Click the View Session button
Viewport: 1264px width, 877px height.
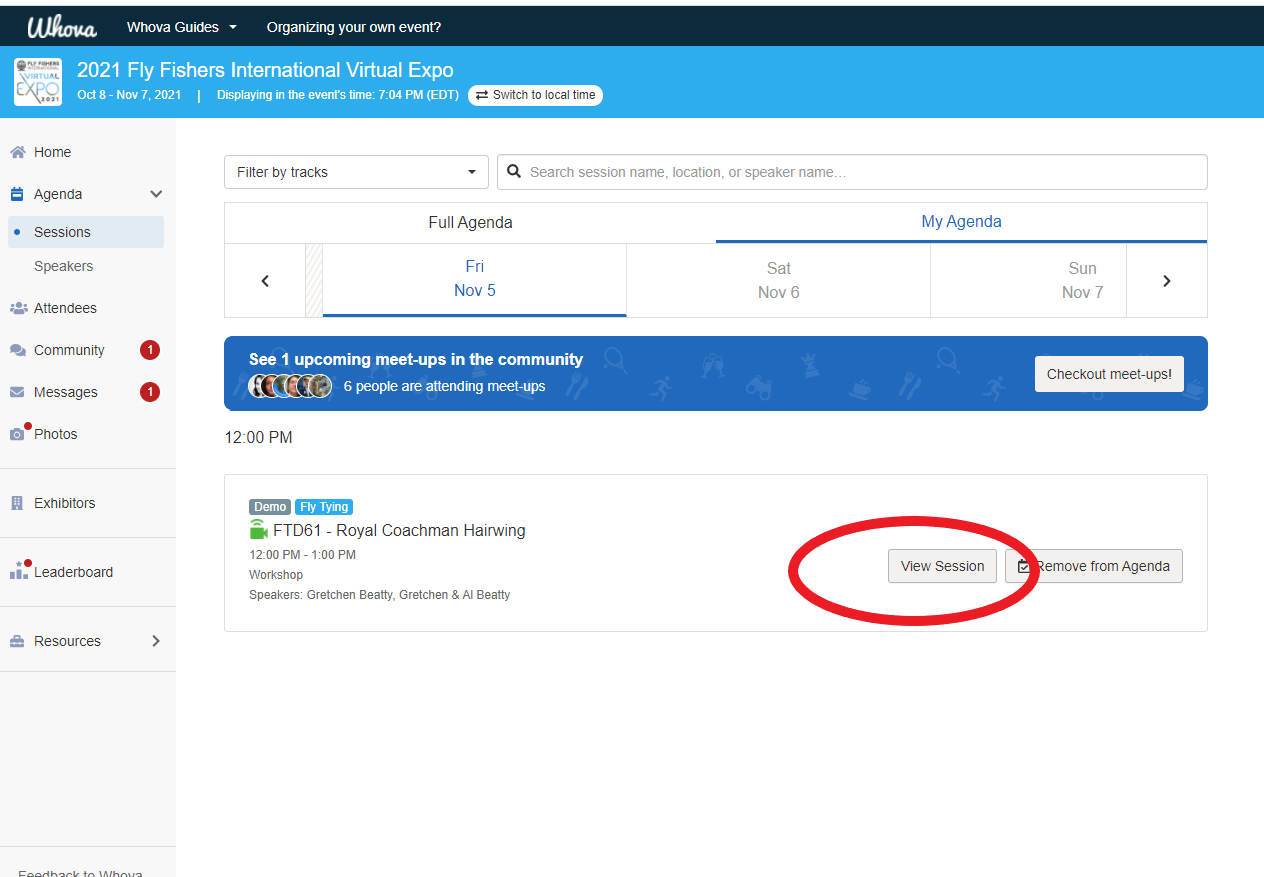point(942,566)
